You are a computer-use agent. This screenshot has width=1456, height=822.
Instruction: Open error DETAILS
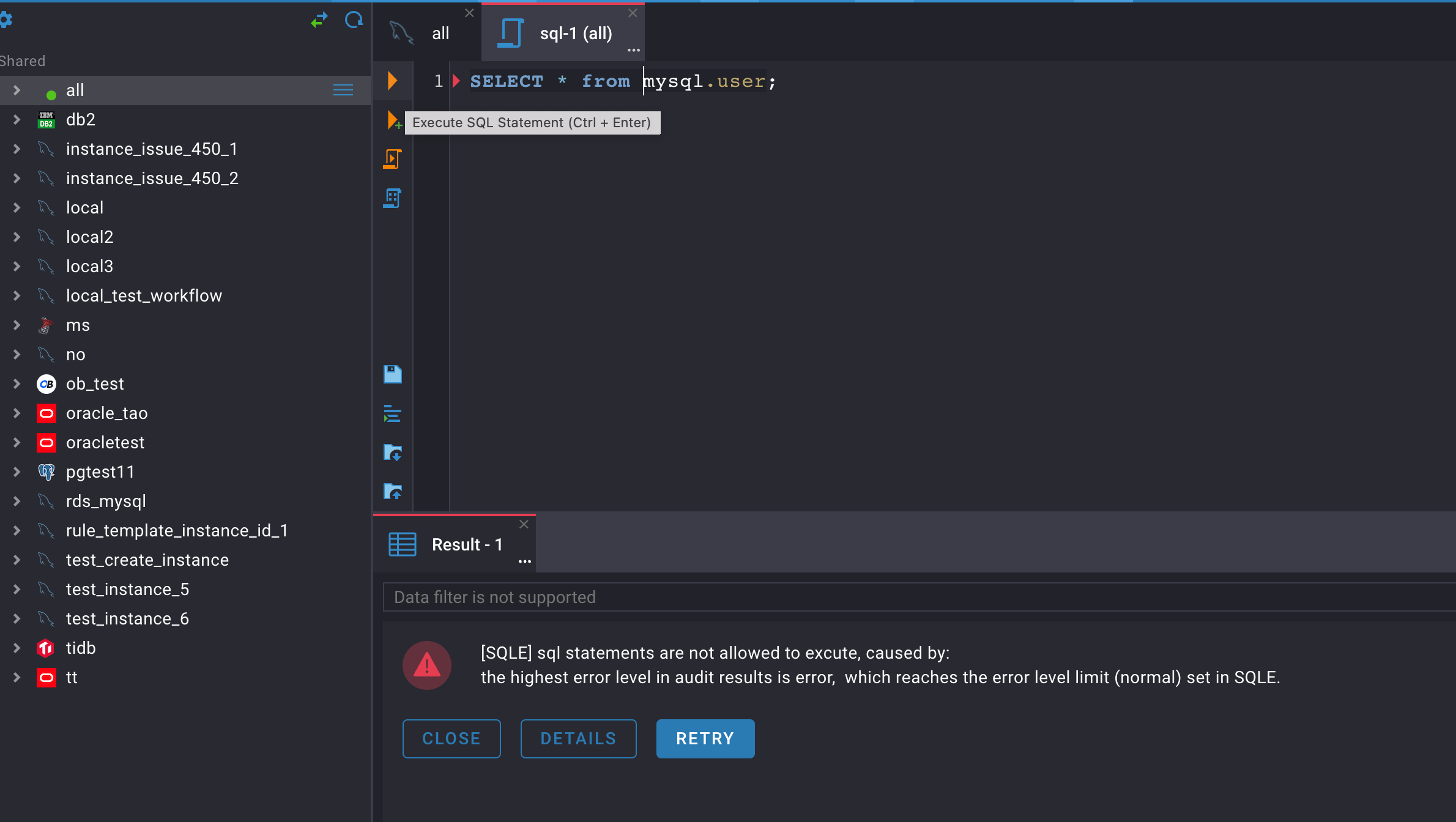pos(578,738)
